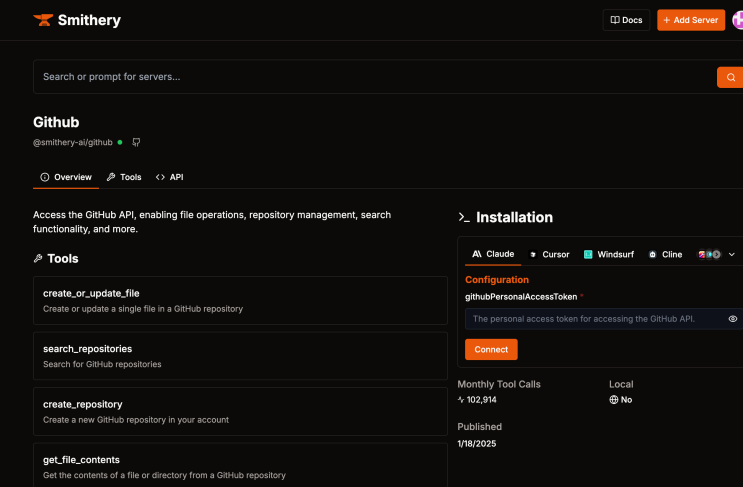Click 'Create a new GitHub repository' description
The height and width of the screenshot is (487, 743).
click(136, 420)
